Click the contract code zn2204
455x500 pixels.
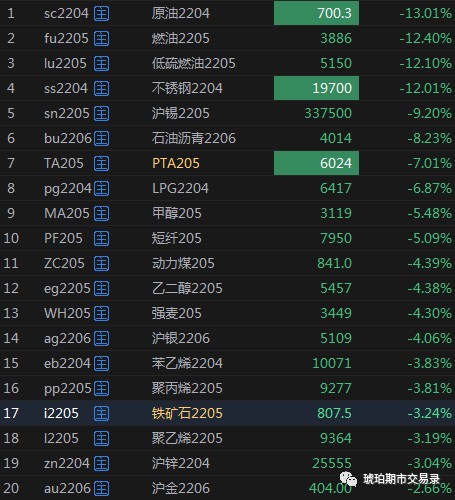click(x=67, y=463)
